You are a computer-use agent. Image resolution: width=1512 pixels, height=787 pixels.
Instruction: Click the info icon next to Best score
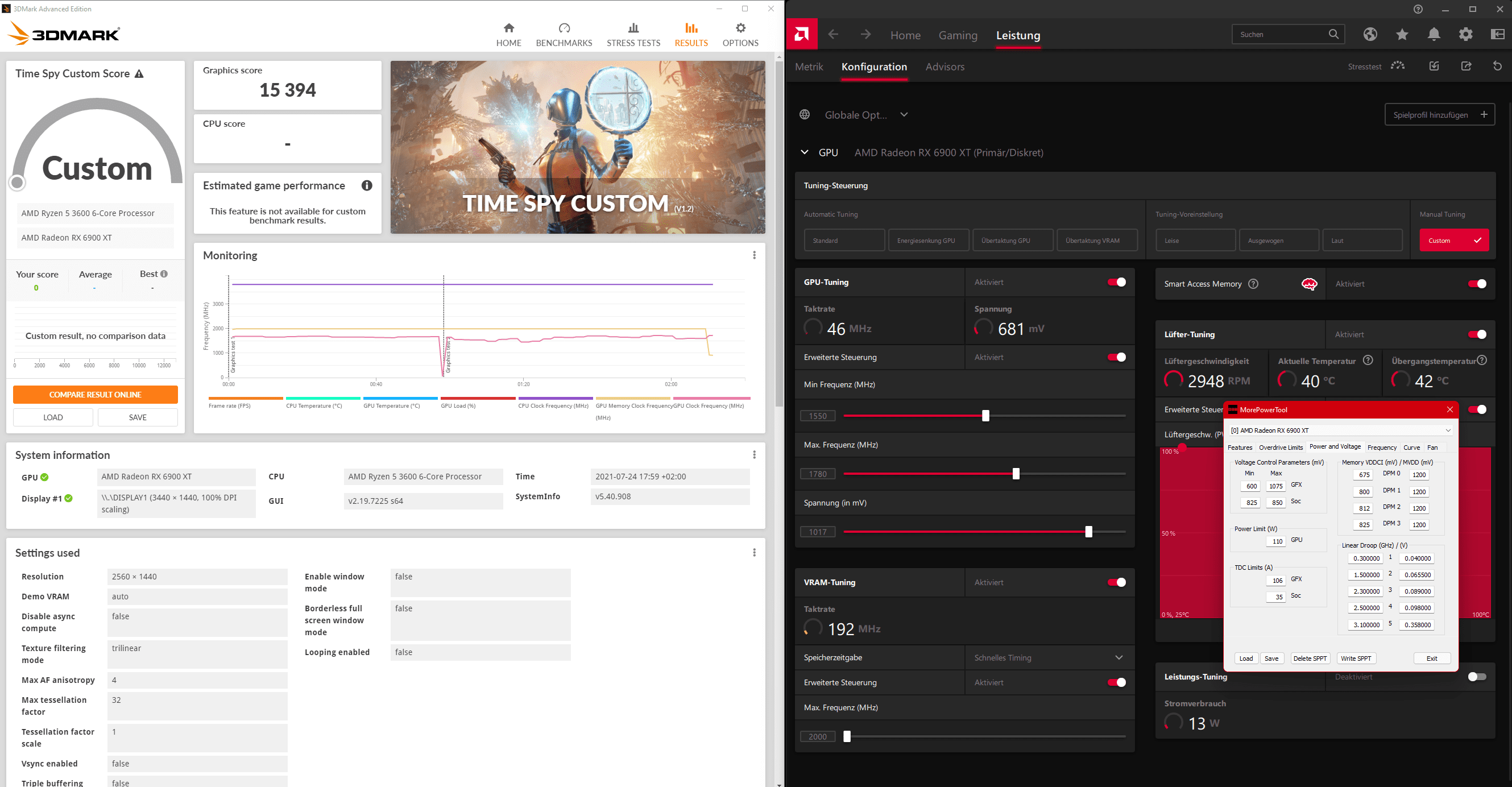tap(164, 274)
